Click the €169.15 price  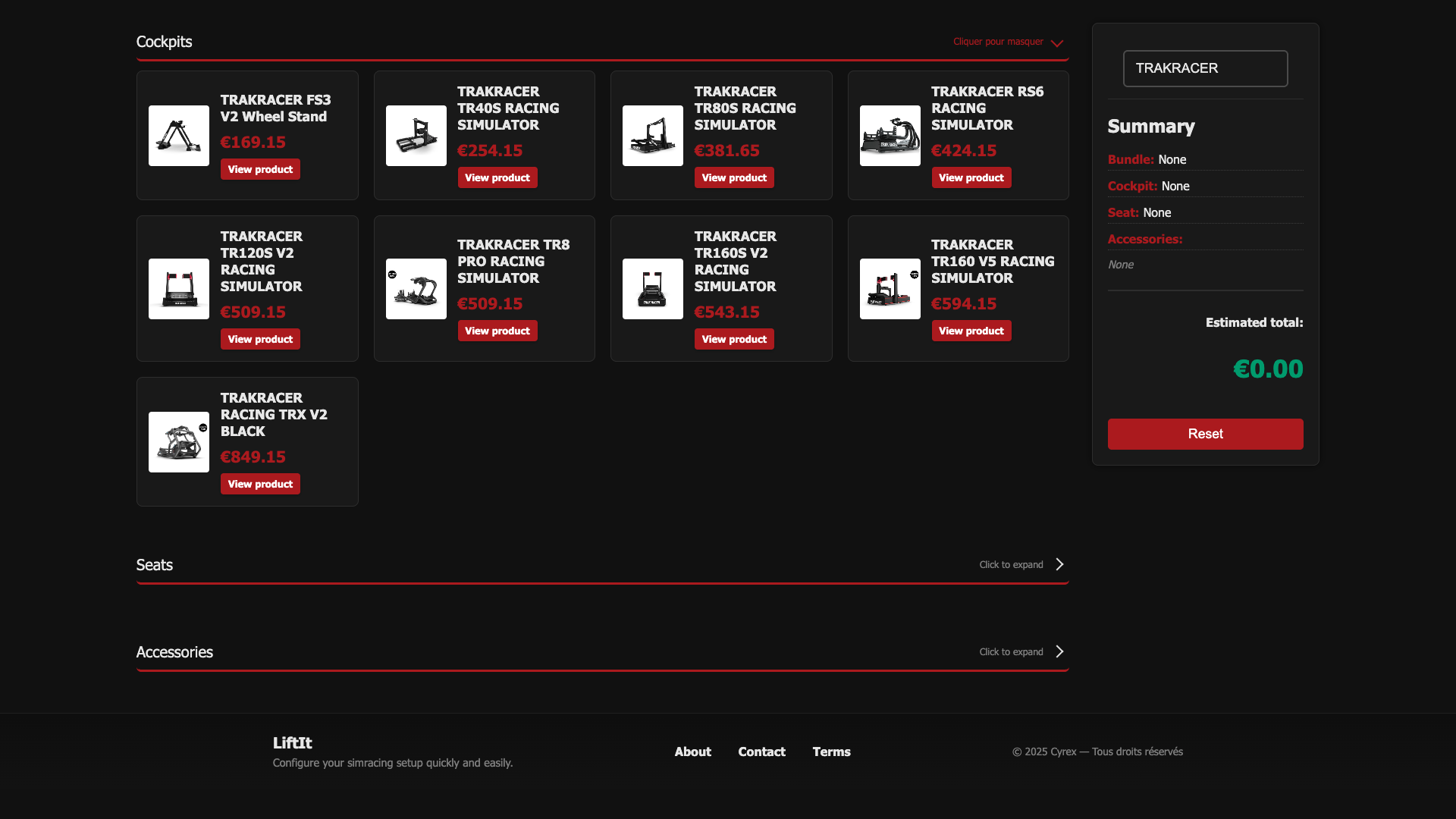tap(253, 143)
